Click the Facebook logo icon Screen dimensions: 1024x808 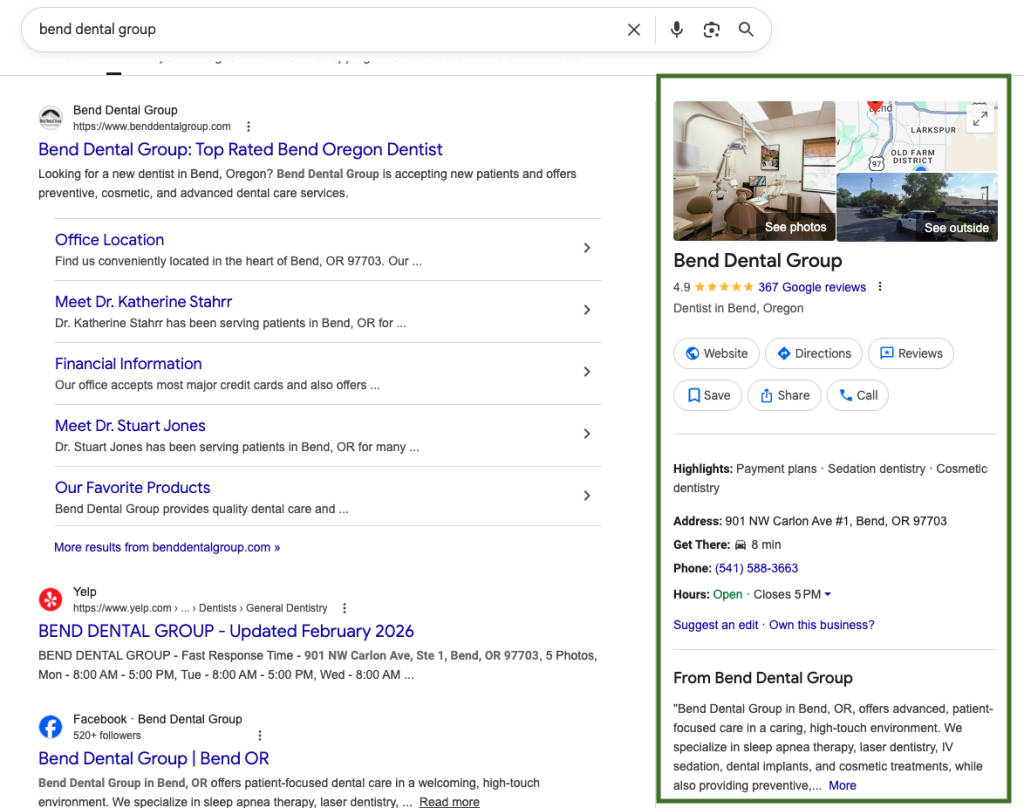pyautogui.click(x=50, y=726)
